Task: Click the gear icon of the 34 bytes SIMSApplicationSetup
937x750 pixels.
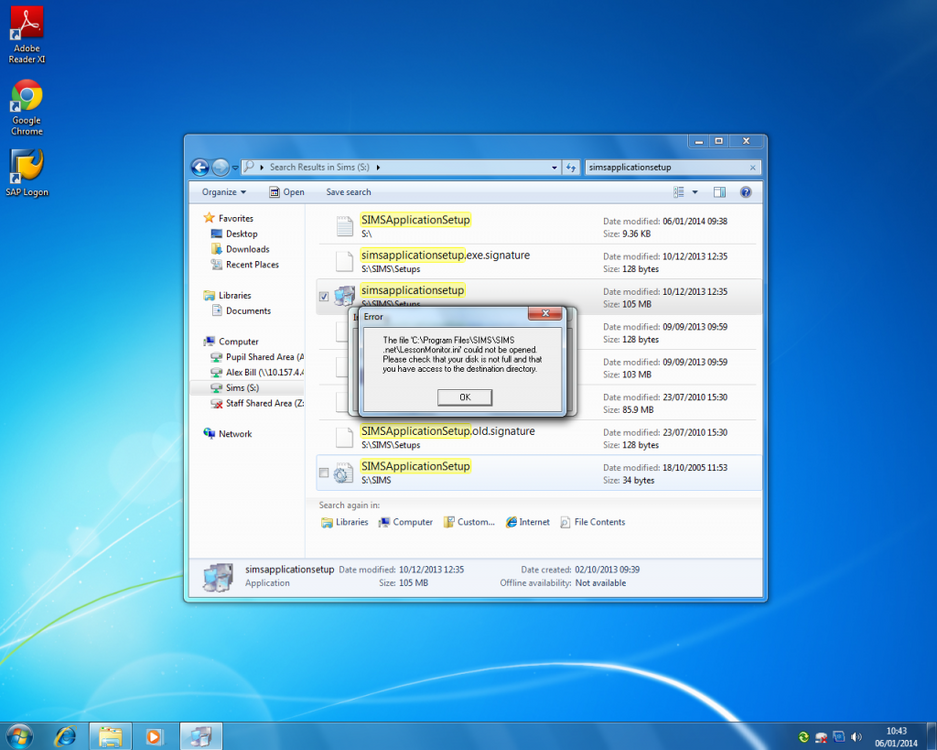Action: click(x=344, y=473)
